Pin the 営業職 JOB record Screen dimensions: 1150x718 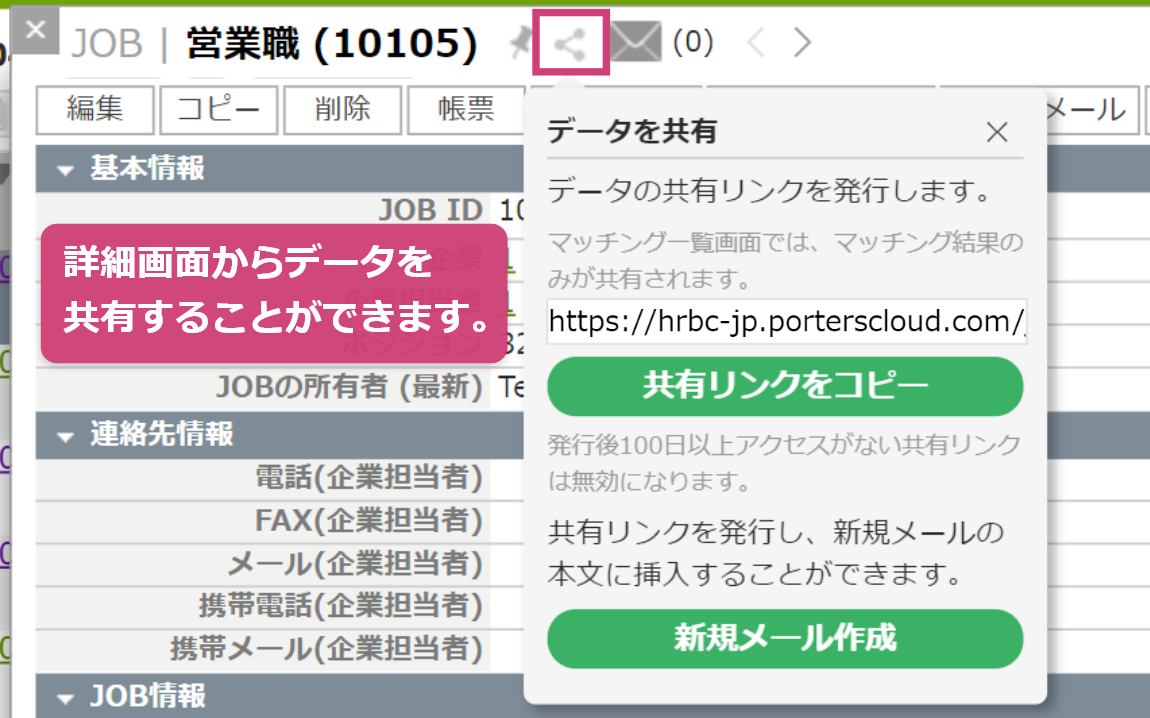click(522, 42)
